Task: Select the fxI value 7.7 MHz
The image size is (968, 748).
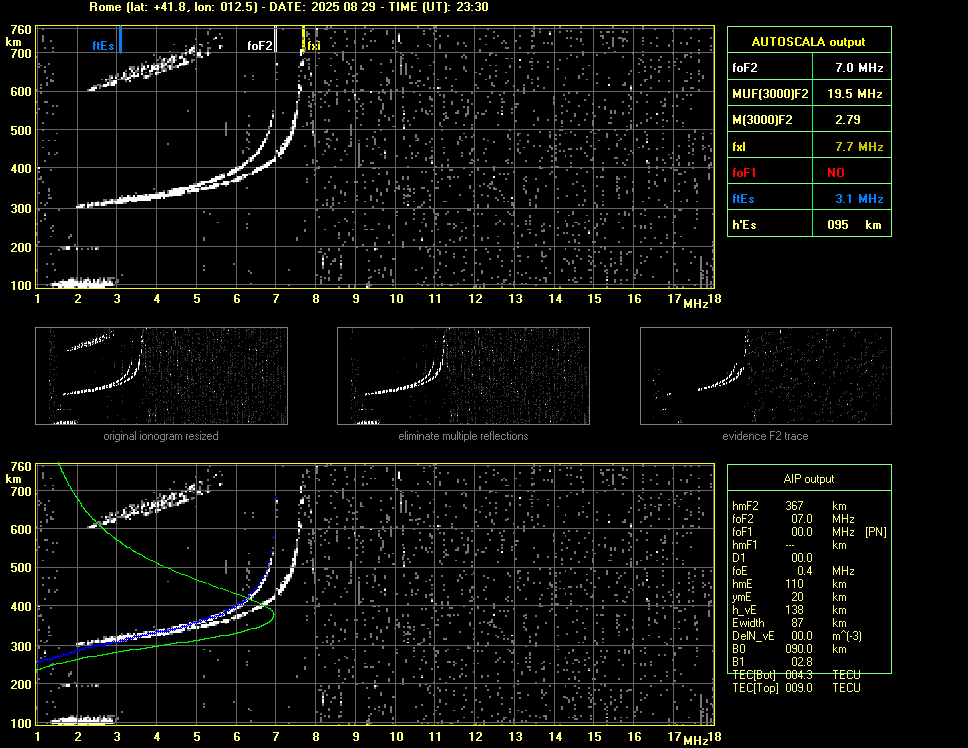Action: coord(859,147)
